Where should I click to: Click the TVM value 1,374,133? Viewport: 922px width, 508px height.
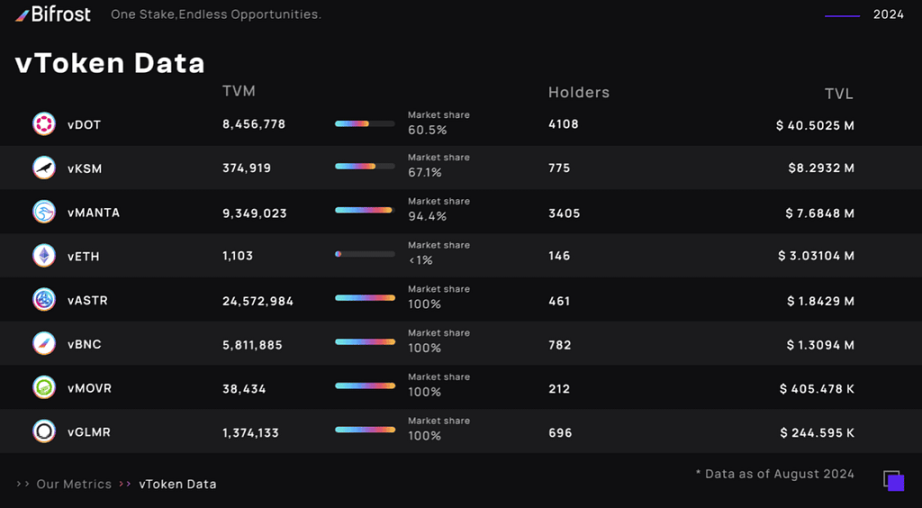250,433
